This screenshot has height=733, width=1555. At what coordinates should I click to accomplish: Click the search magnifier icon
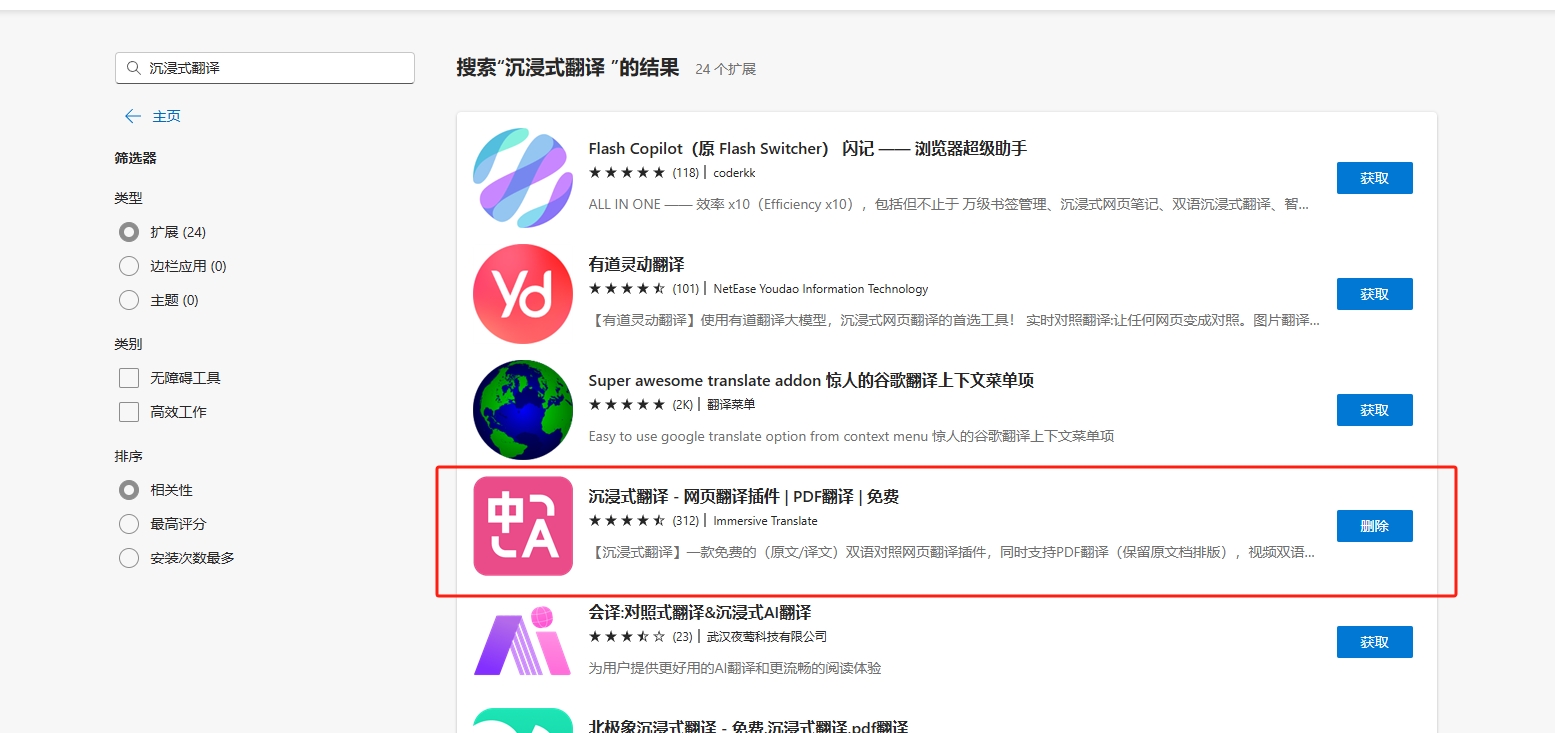tap(133, 68)
